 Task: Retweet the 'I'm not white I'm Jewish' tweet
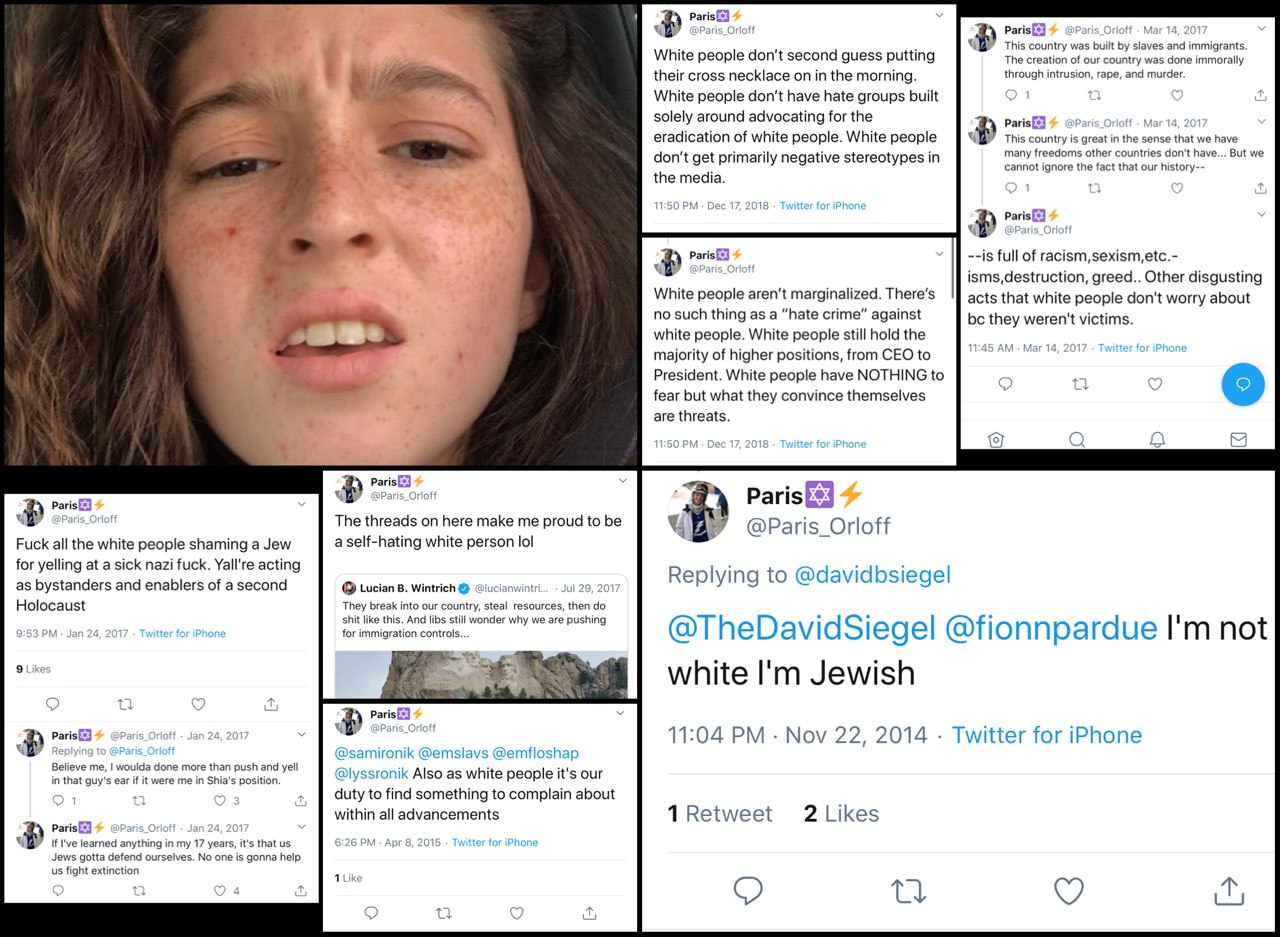(x=908, y=890)
